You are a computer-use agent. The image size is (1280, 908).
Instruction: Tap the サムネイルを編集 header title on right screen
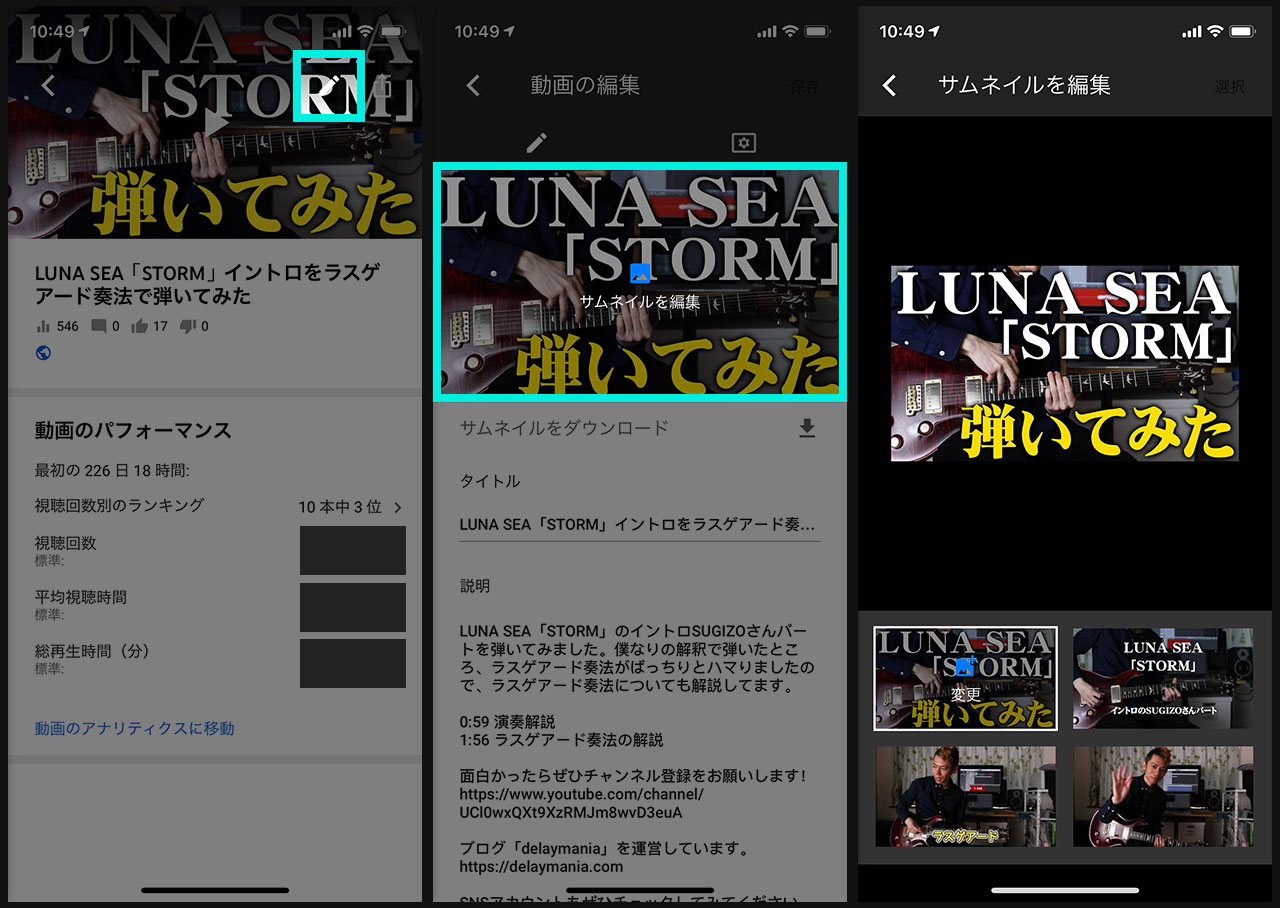click(1024, 86)
